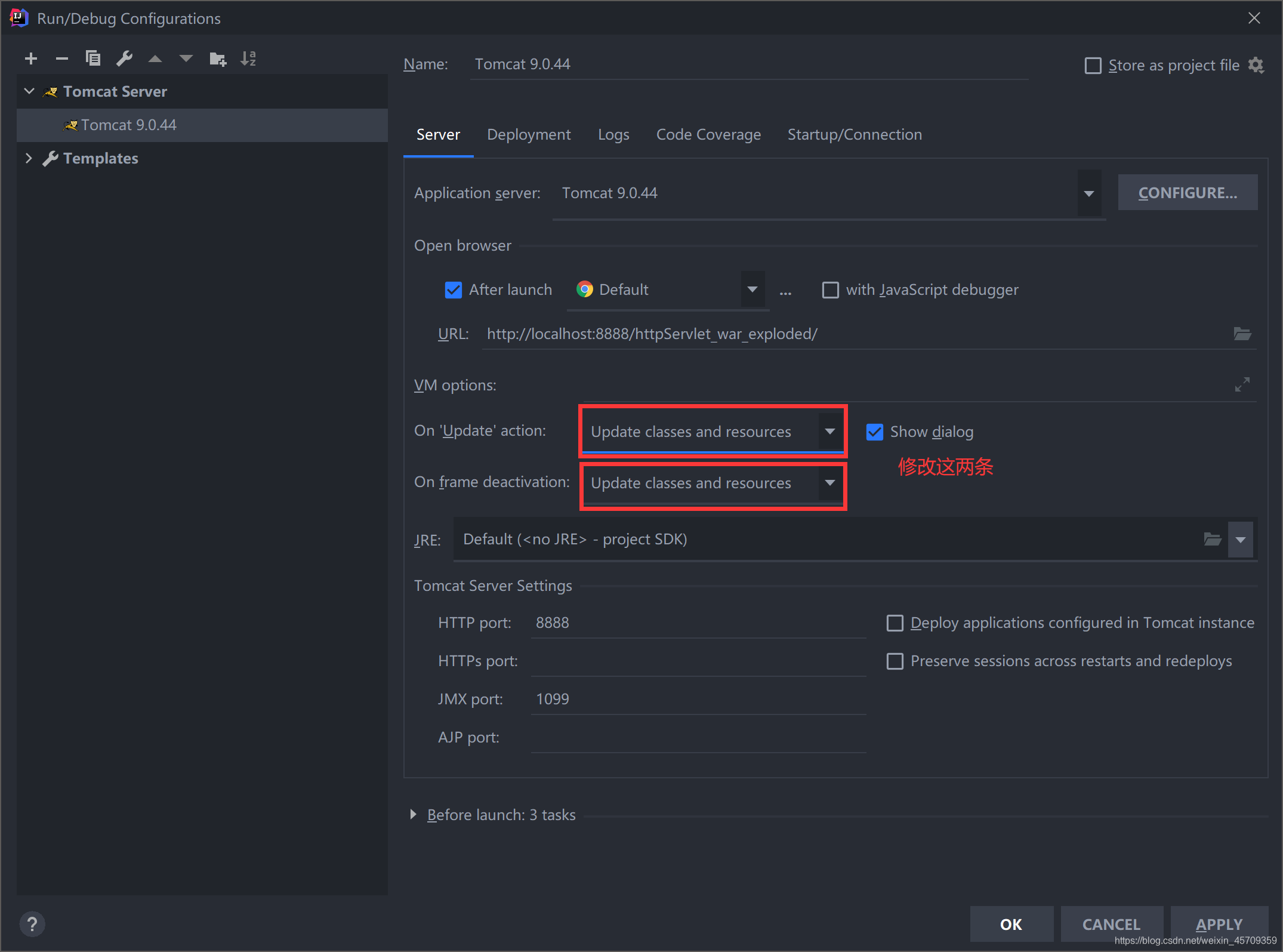Open gear settings next to Store as project file
The width and height of the screenshot is (1283, 952).
click(1256, 65)
